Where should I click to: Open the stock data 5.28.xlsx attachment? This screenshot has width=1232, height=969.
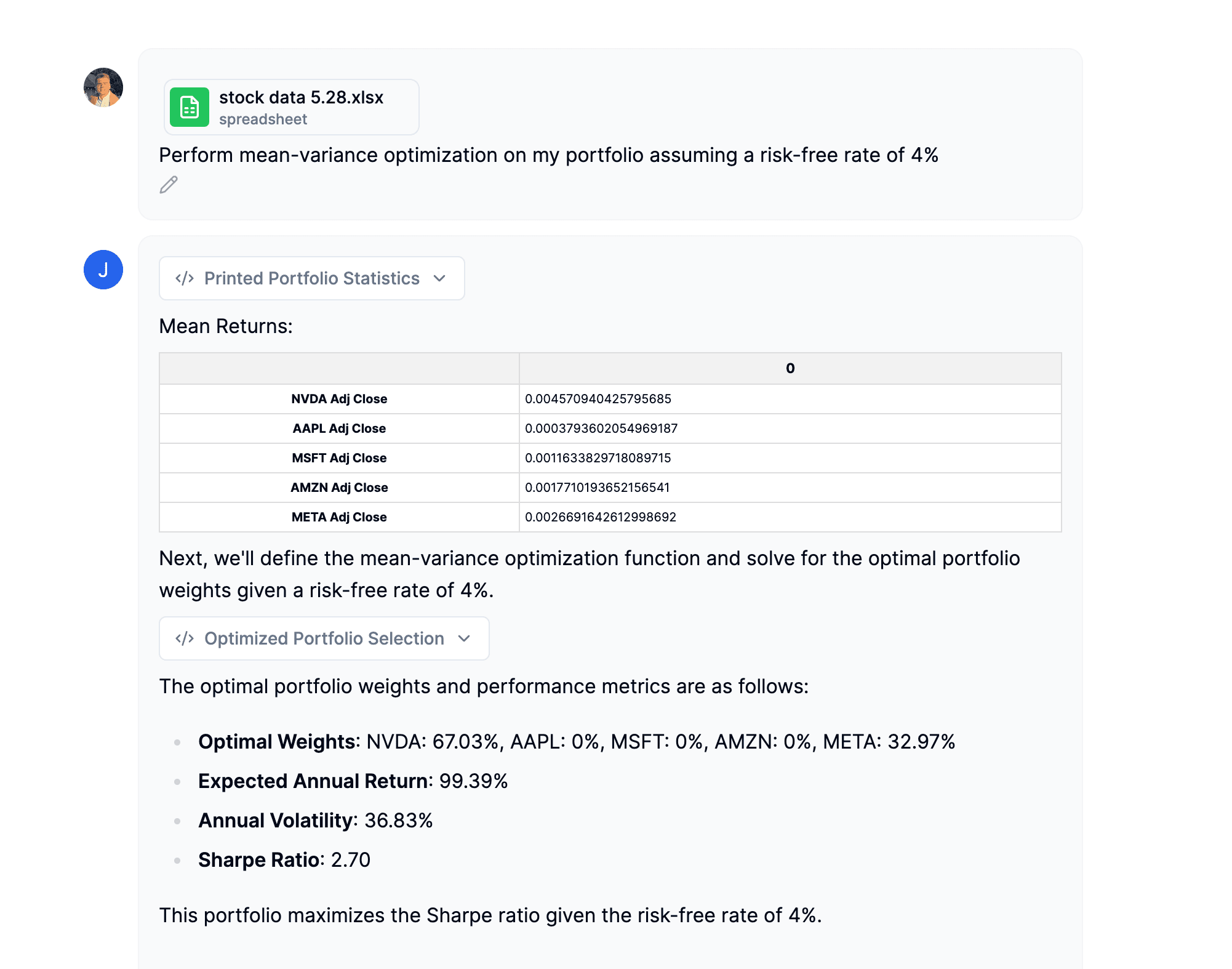[301, 98]
